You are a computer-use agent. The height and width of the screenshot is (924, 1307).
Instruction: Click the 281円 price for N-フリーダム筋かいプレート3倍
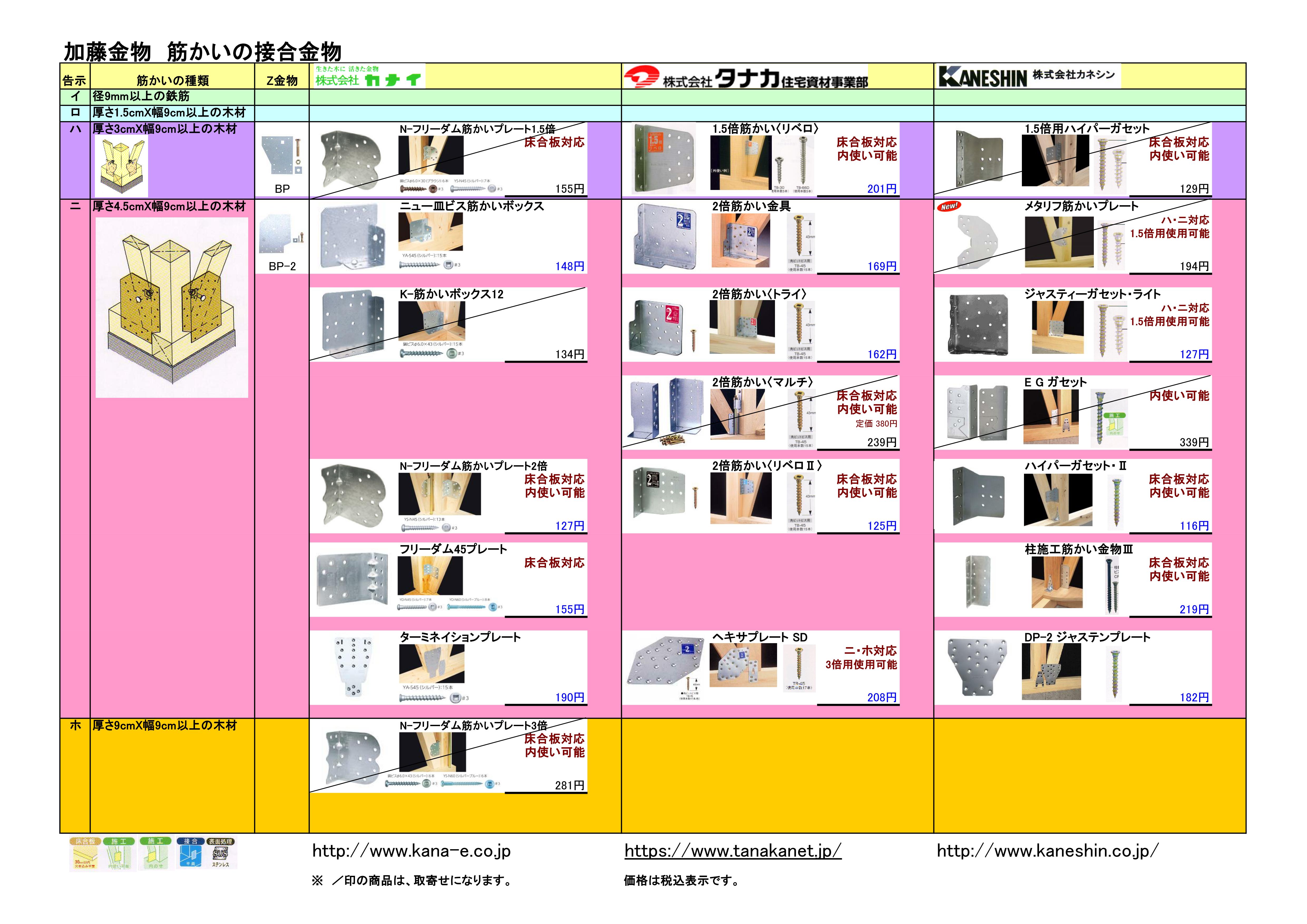pos(570,785)
